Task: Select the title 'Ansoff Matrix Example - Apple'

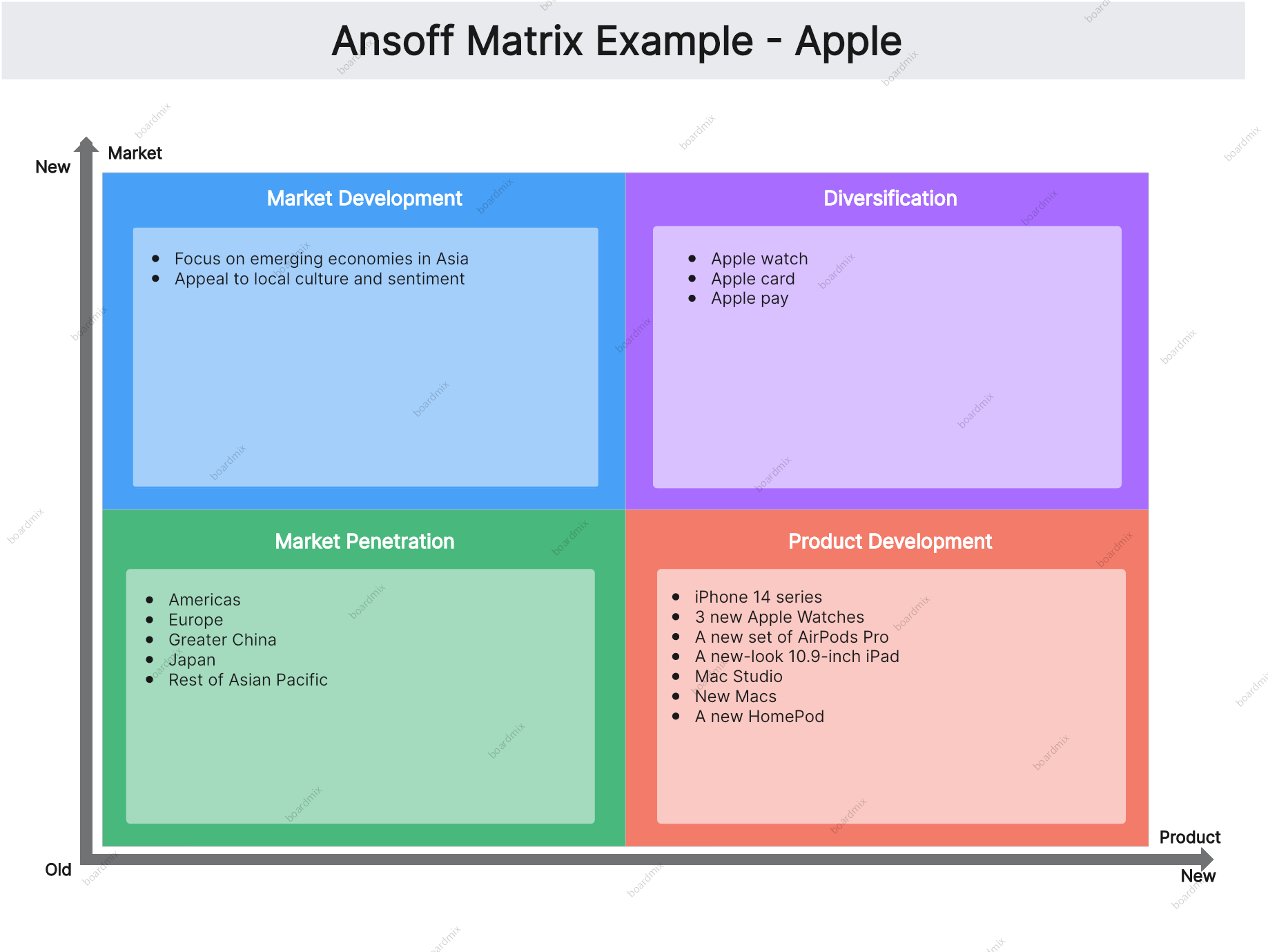Action: pyautogui.click(x=616, y=41)
